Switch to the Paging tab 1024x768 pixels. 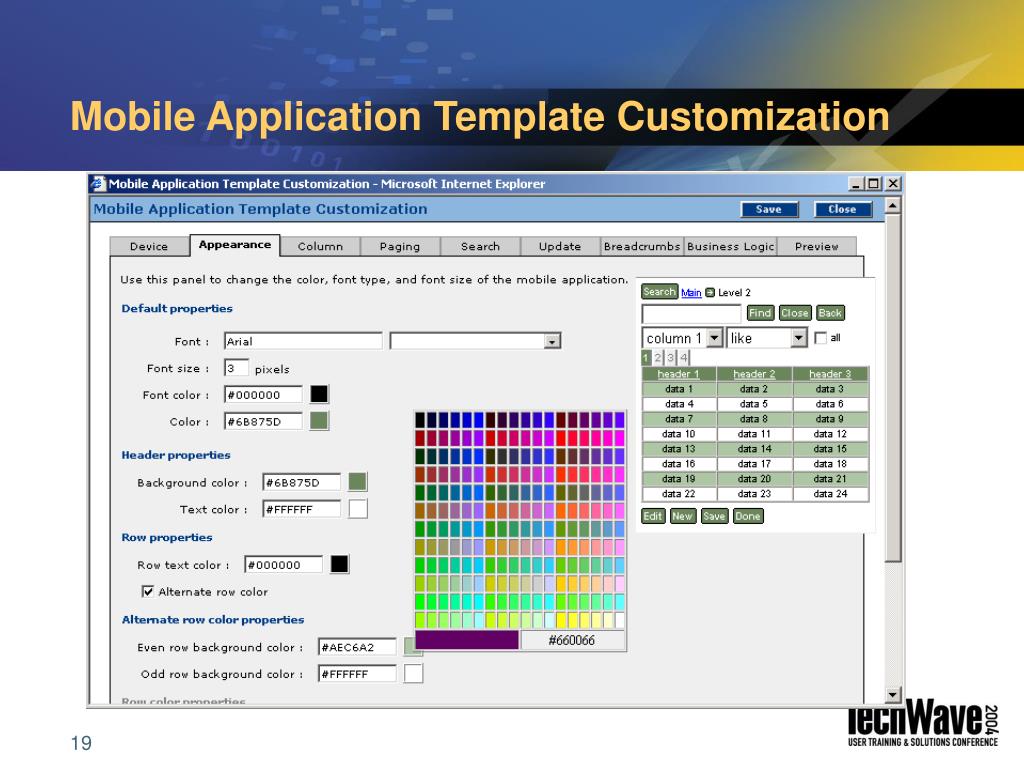pyautogui.click(x=400, y=246)
